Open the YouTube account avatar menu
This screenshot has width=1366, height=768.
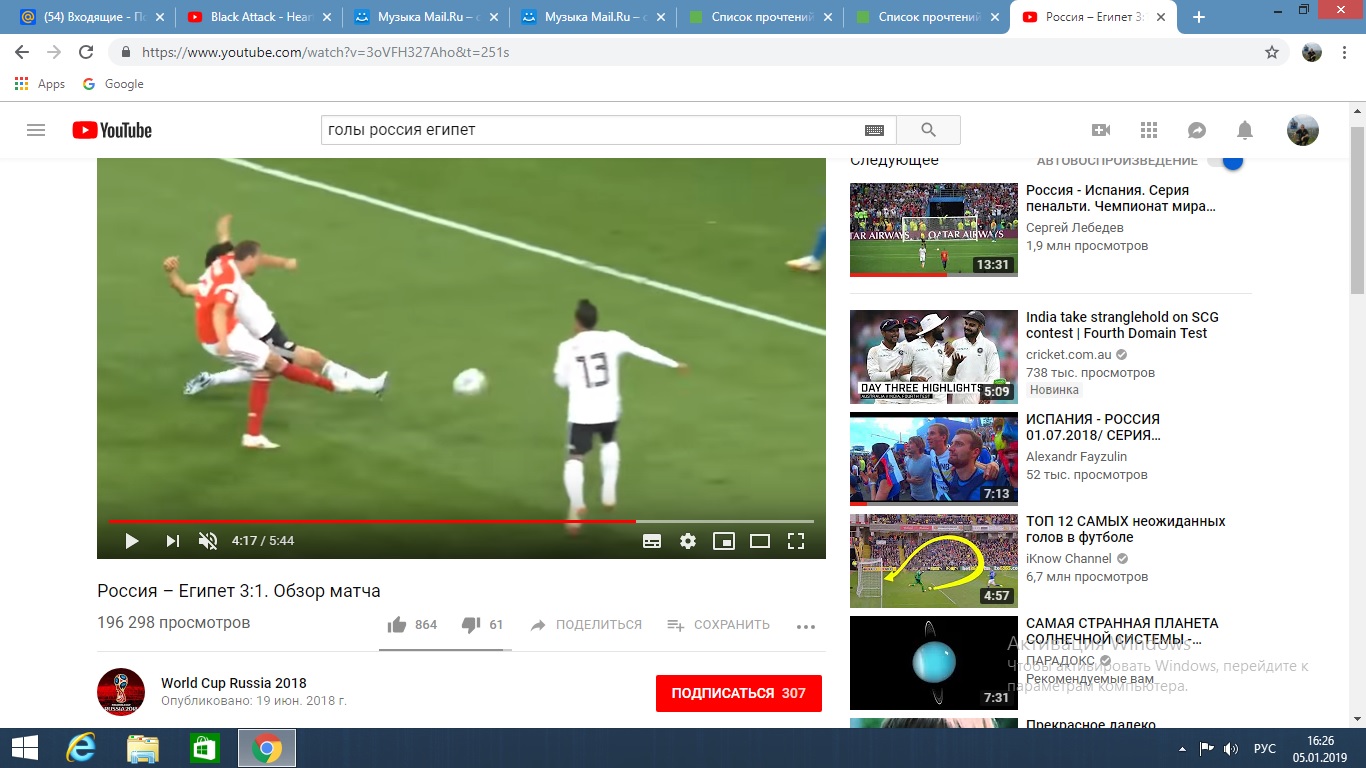(x=1302, y=130)
